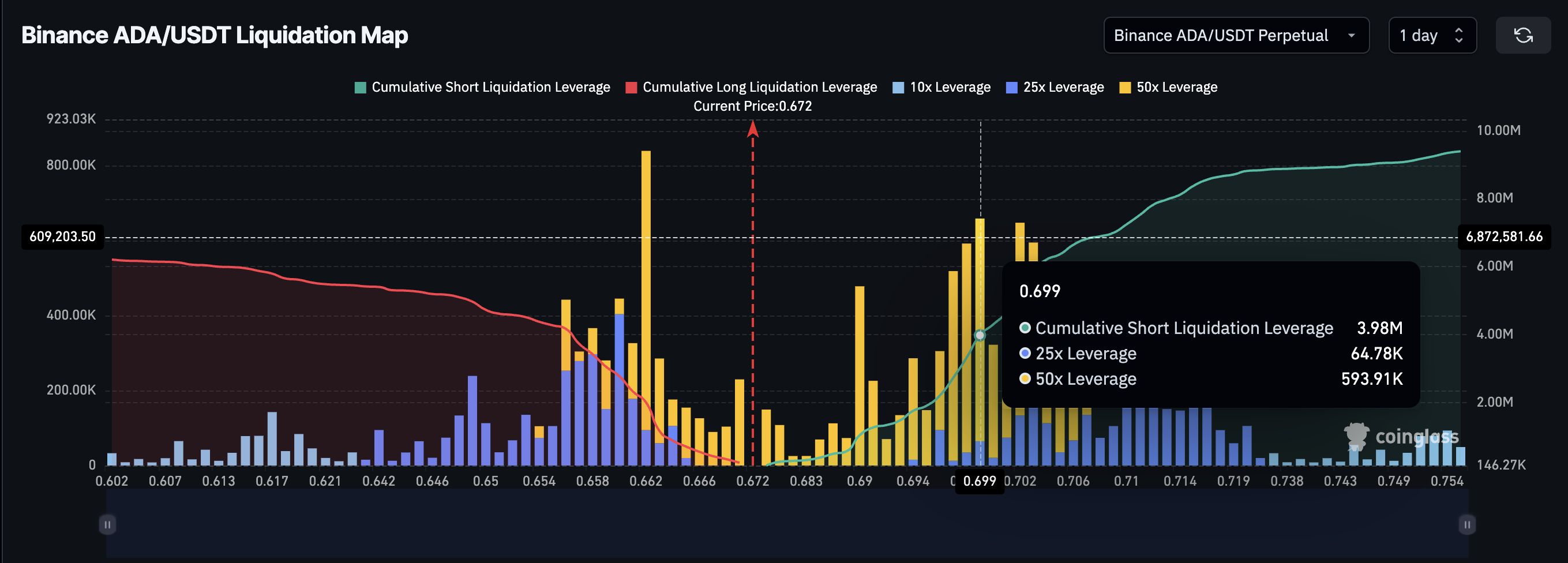Toggle the 50x Leverage legend item
Viewport: 1568px width, 563px height.
[x=1168, y=87]
